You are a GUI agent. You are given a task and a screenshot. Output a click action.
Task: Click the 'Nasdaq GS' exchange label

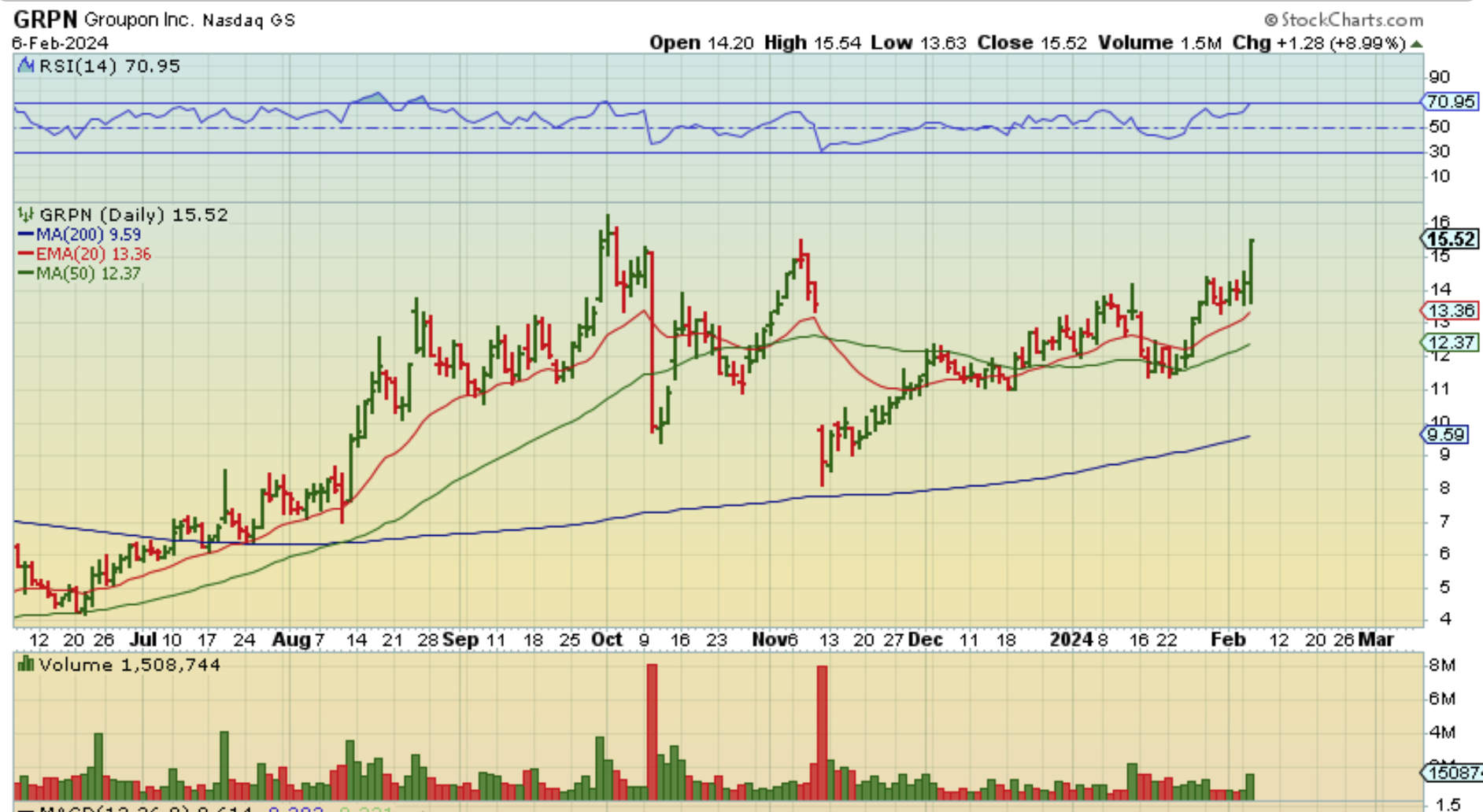(x=249, y=20)
